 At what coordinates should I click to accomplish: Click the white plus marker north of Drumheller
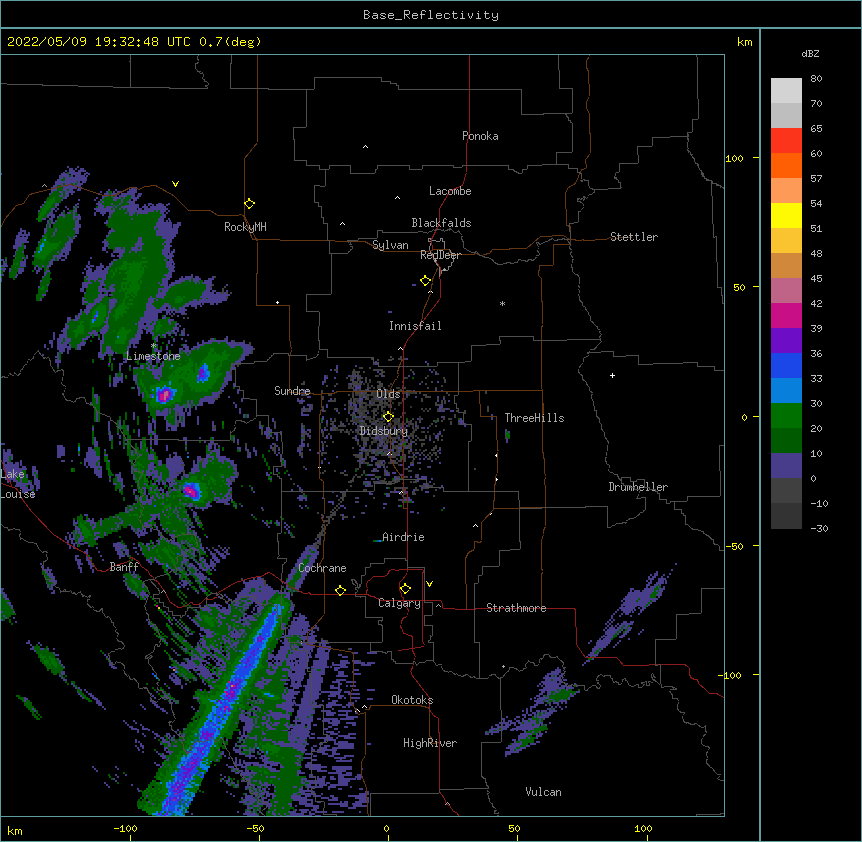click(x=612, y=375)
